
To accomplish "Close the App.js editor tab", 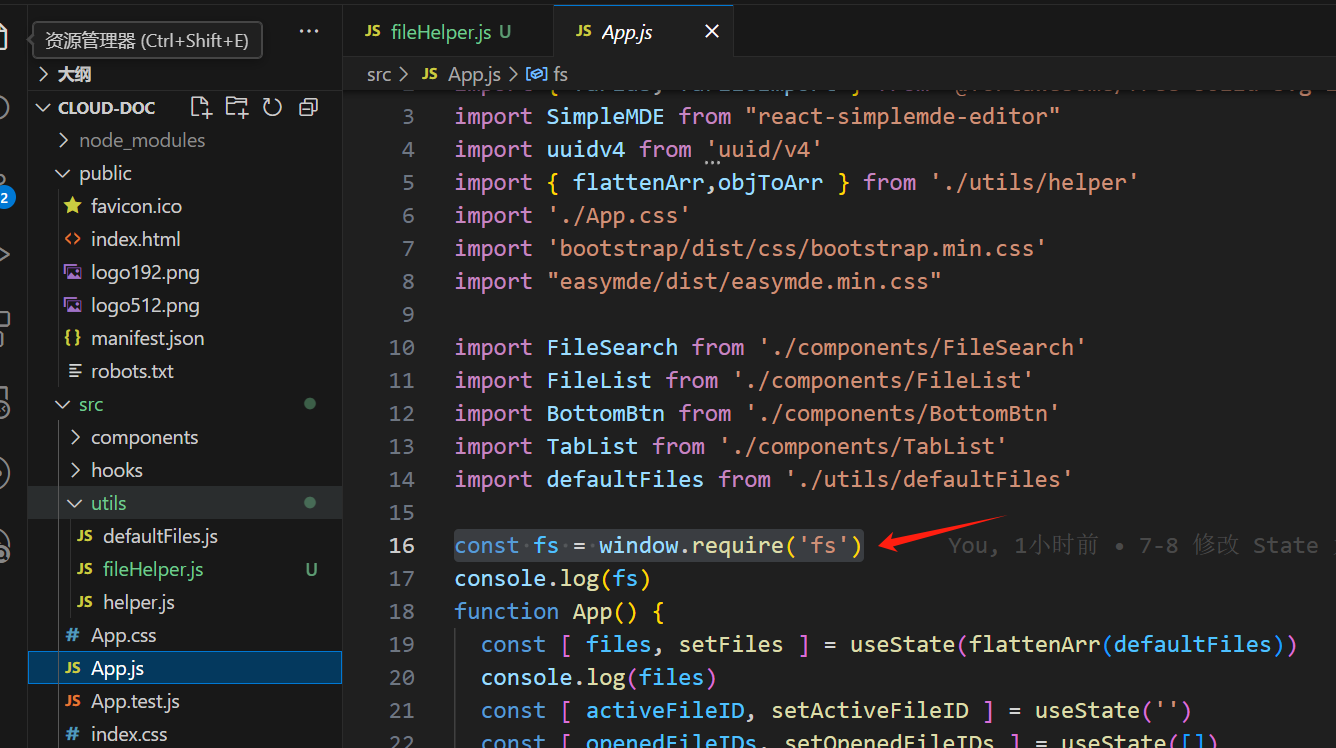I will [x=712, y=32].
